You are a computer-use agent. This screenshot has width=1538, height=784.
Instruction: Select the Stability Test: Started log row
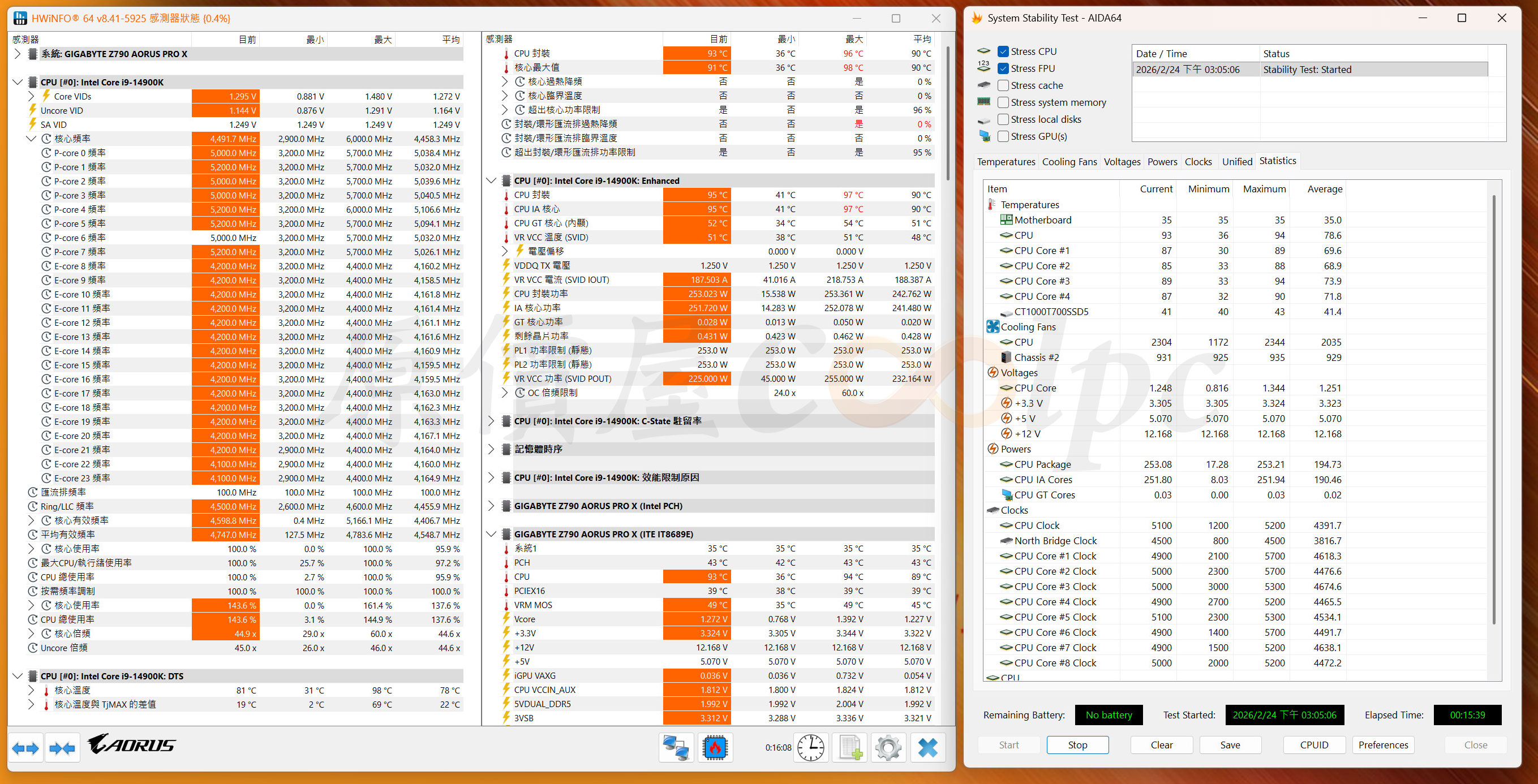[x=1309, y=70]
